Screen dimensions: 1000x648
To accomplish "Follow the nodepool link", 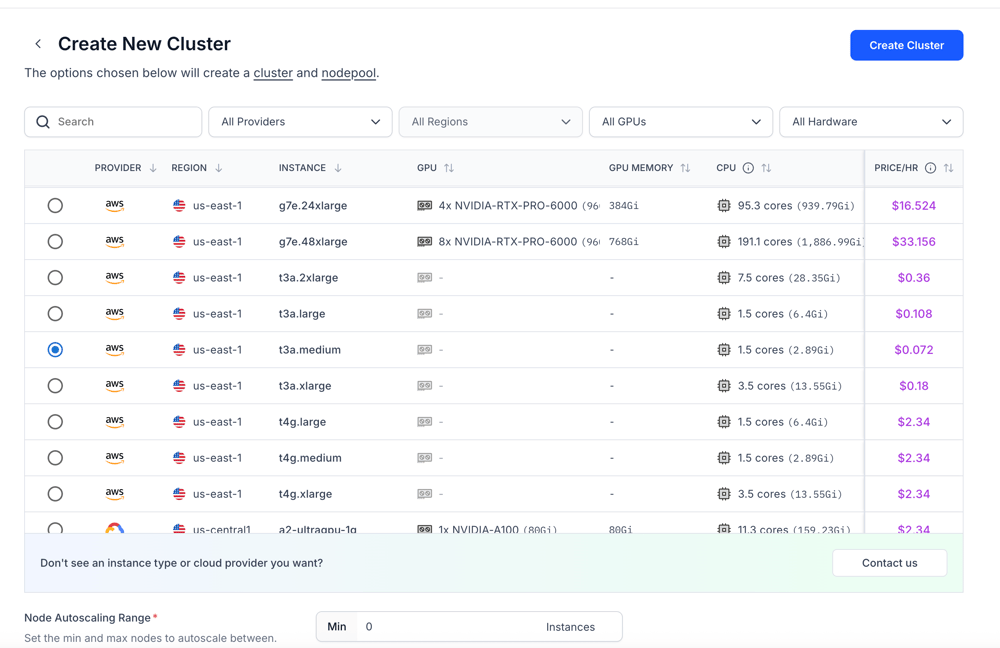I will (x=348, y=73).
